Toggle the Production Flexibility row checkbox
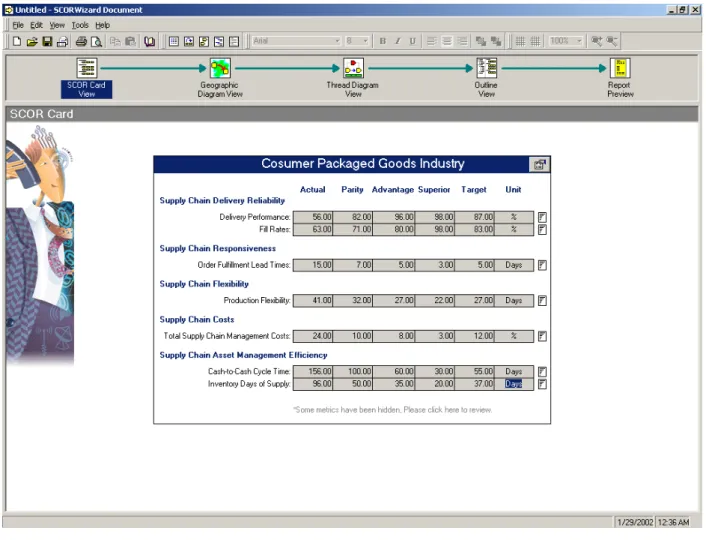 [x=542, y=301]
